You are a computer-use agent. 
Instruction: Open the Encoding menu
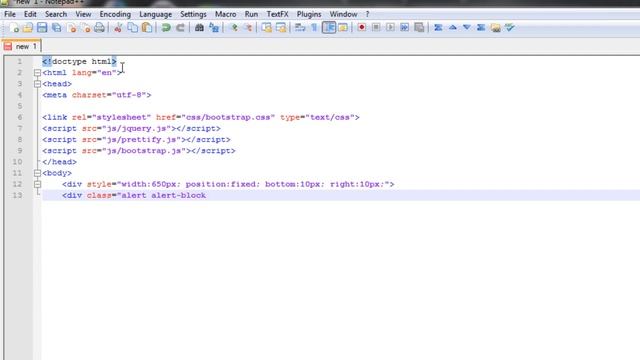[115, 14]
